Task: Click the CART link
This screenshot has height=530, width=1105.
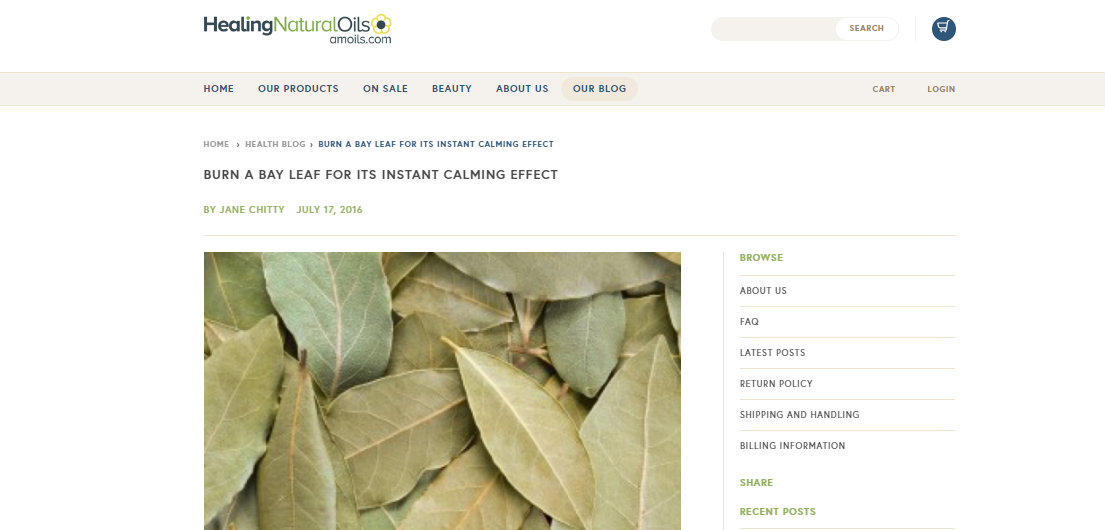Action: (x=884, y=90)
